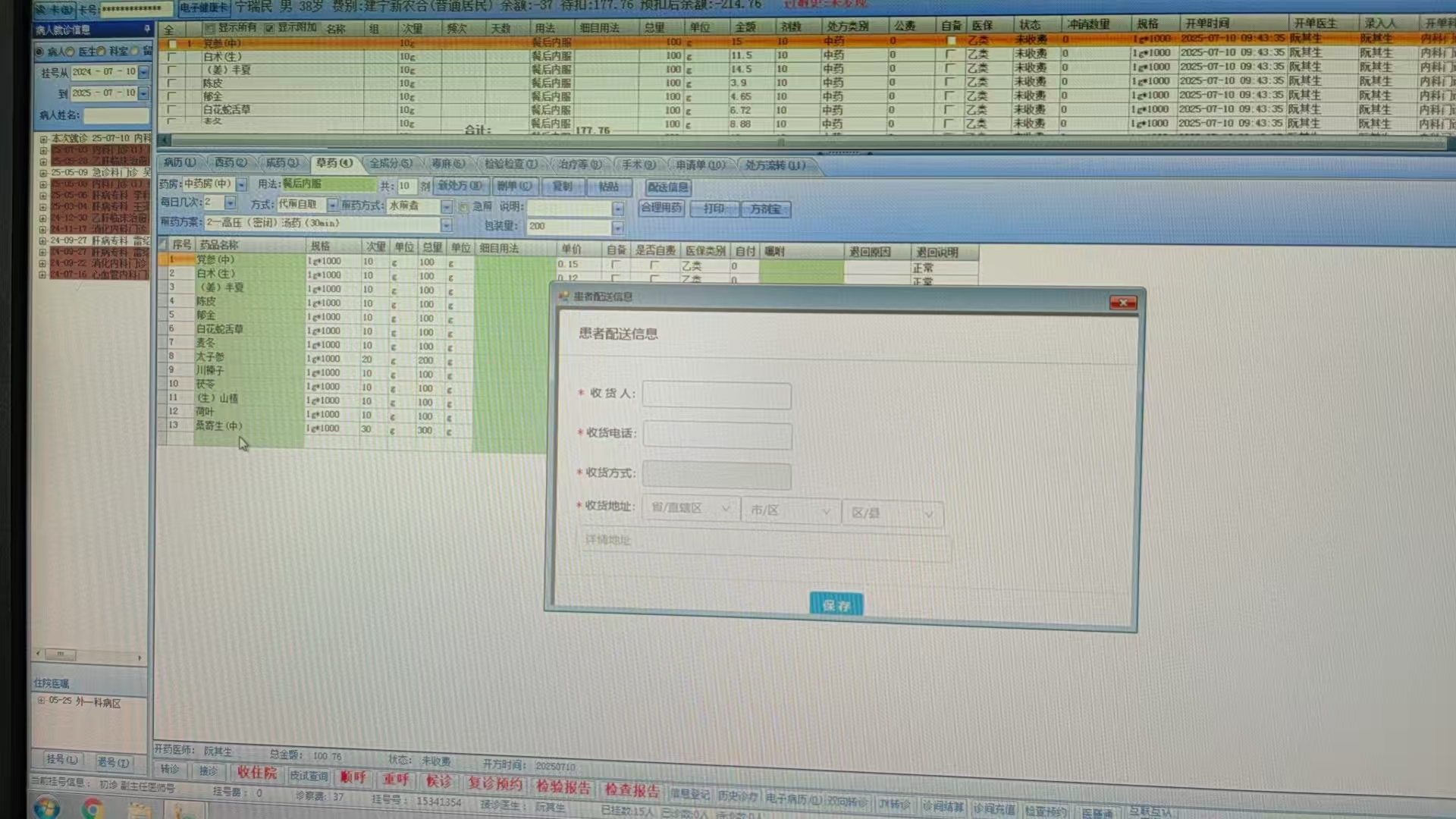
Task: Select the 医生 radio button
Action: pyautogui.click(x=71, y=52)
